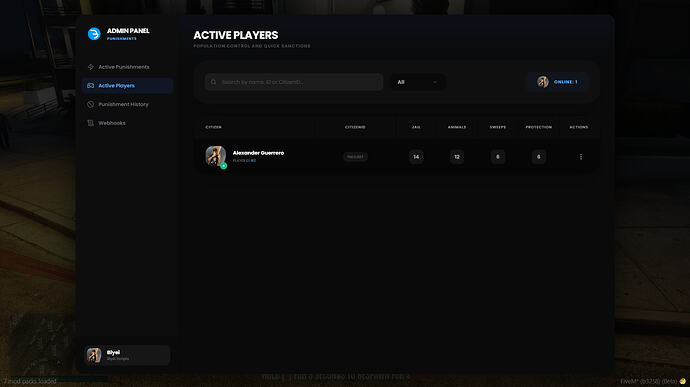Click the Jail column header
The width and height of the screenshot is (690, 387).
416,127
